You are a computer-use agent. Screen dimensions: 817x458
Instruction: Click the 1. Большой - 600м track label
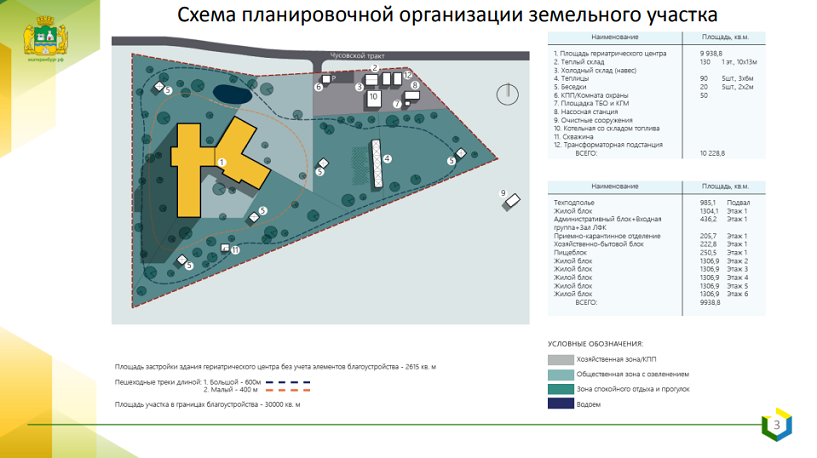coord(231,382)
